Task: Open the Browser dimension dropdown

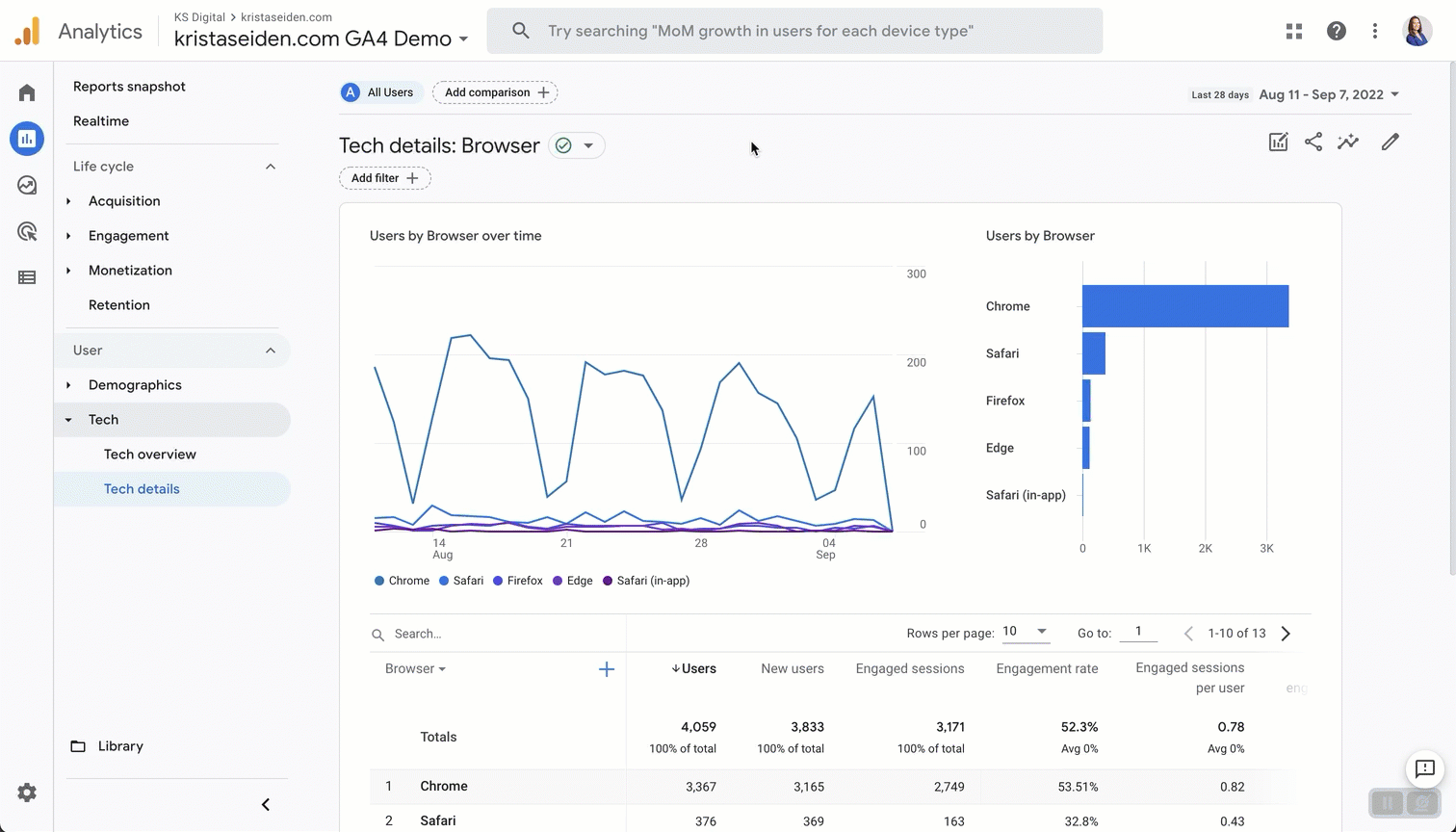Action: point(415,669)
